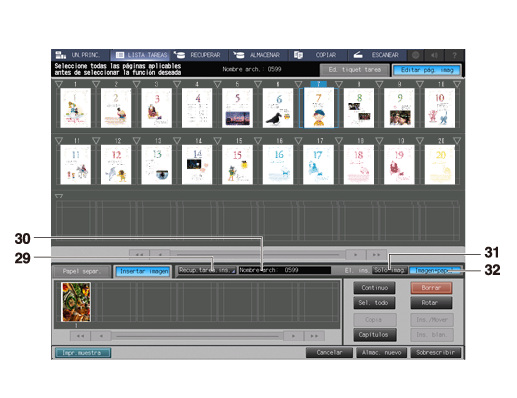
Task: Go back one step in lower image scroller
Action: (101, 336)
